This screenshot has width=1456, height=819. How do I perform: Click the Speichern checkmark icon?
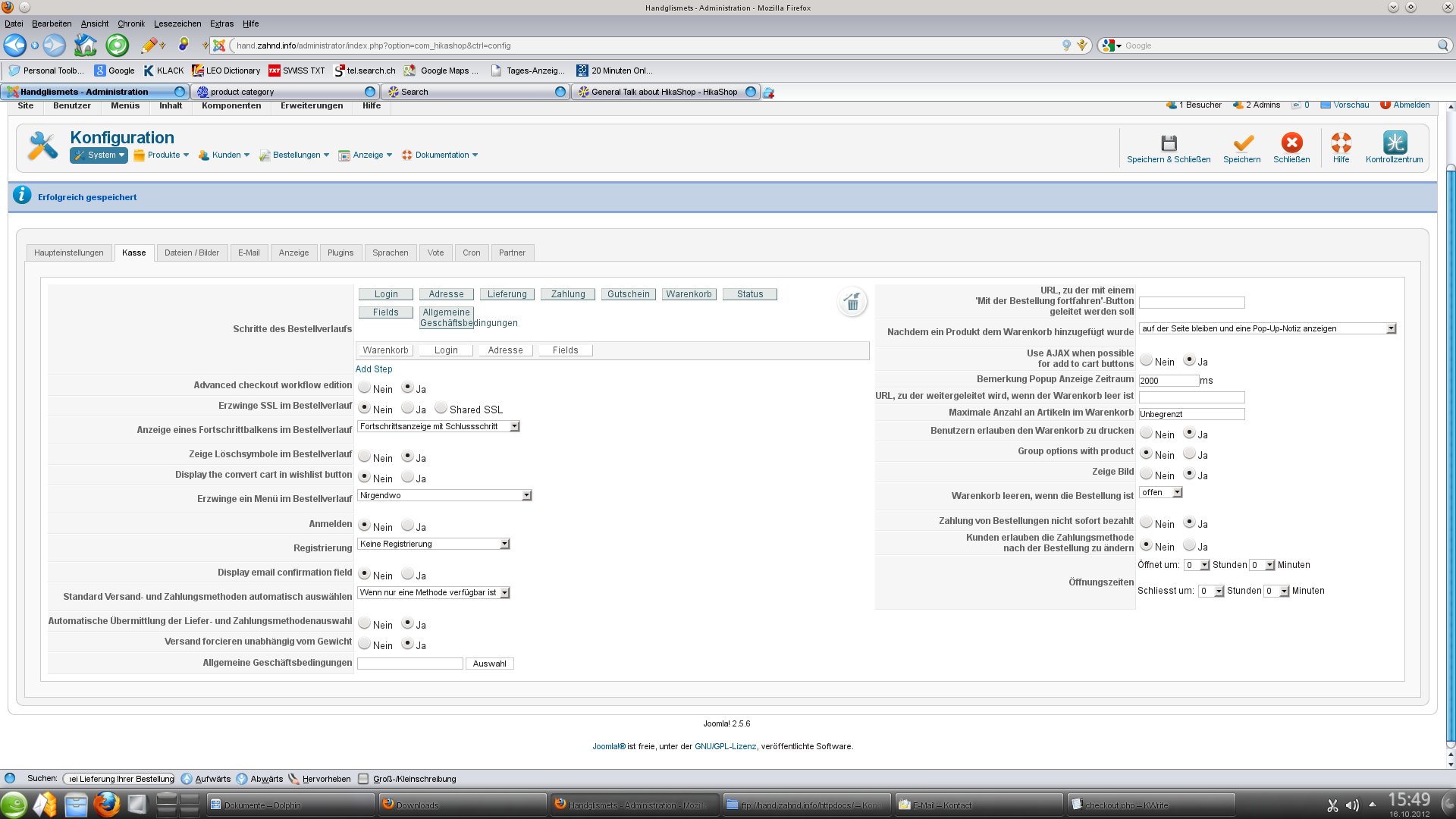pos(1242,143)
